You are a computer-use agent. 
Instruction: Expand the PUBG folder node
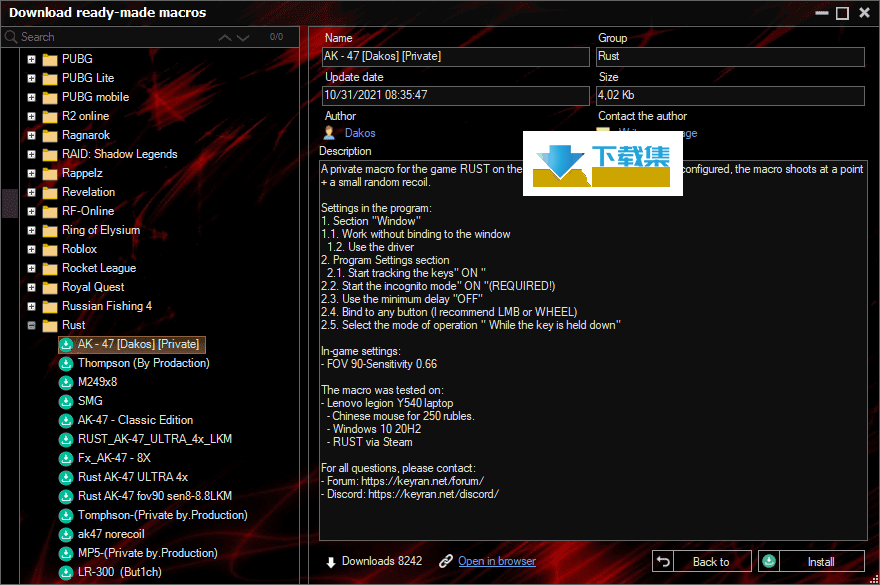(31, 59)
